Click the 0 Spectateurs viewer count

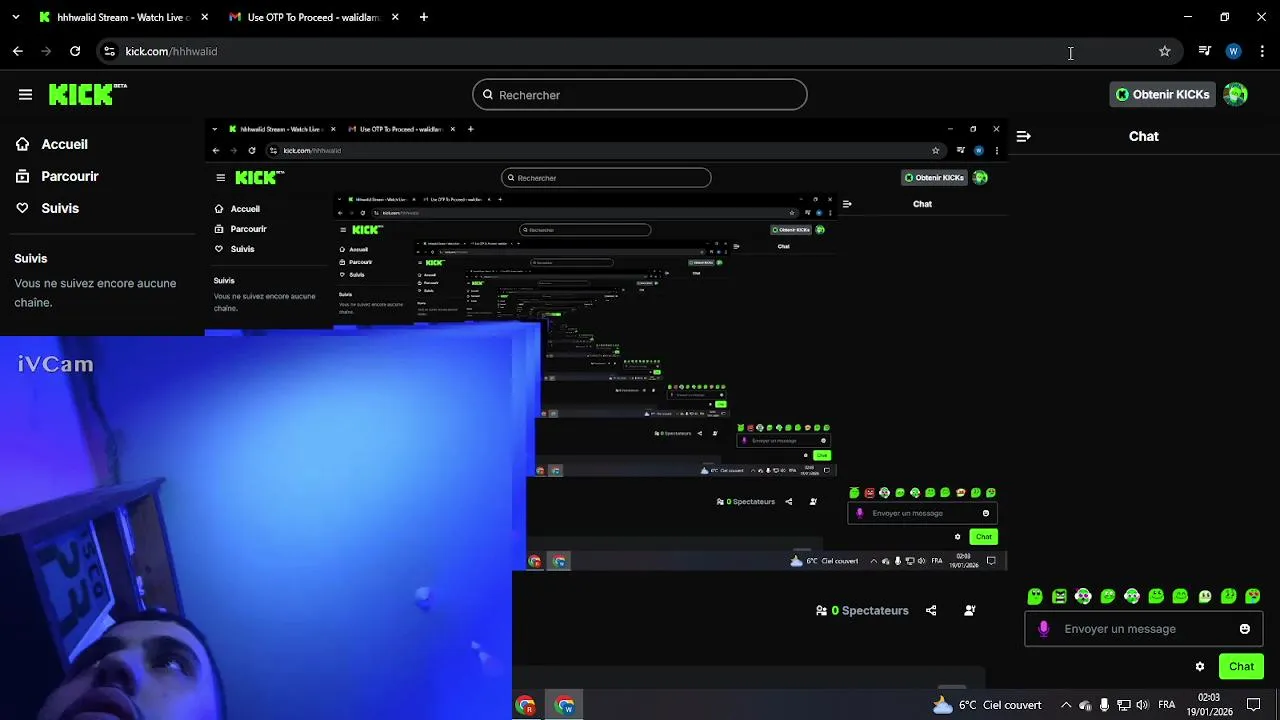(x=862, y=610)
